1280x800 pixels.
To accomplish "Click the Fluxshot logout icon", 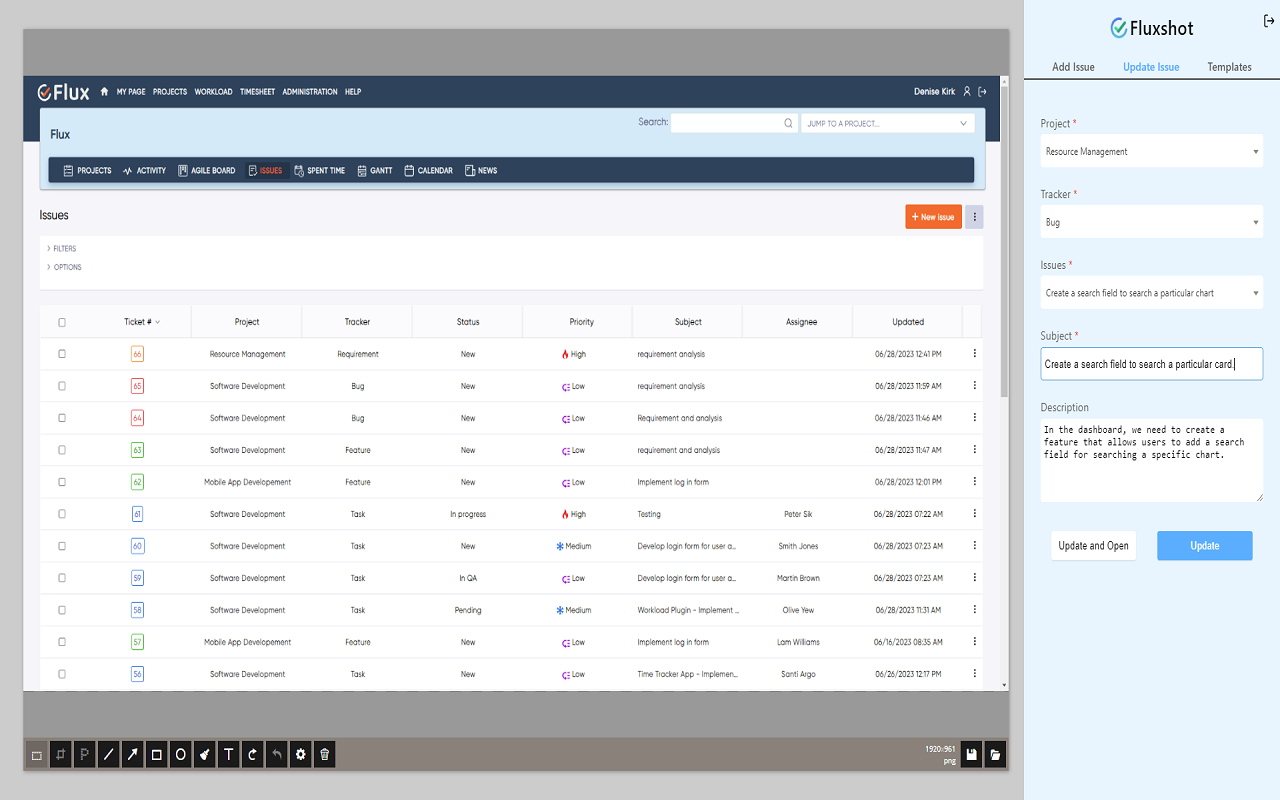I will click(x=1269, y=21).
